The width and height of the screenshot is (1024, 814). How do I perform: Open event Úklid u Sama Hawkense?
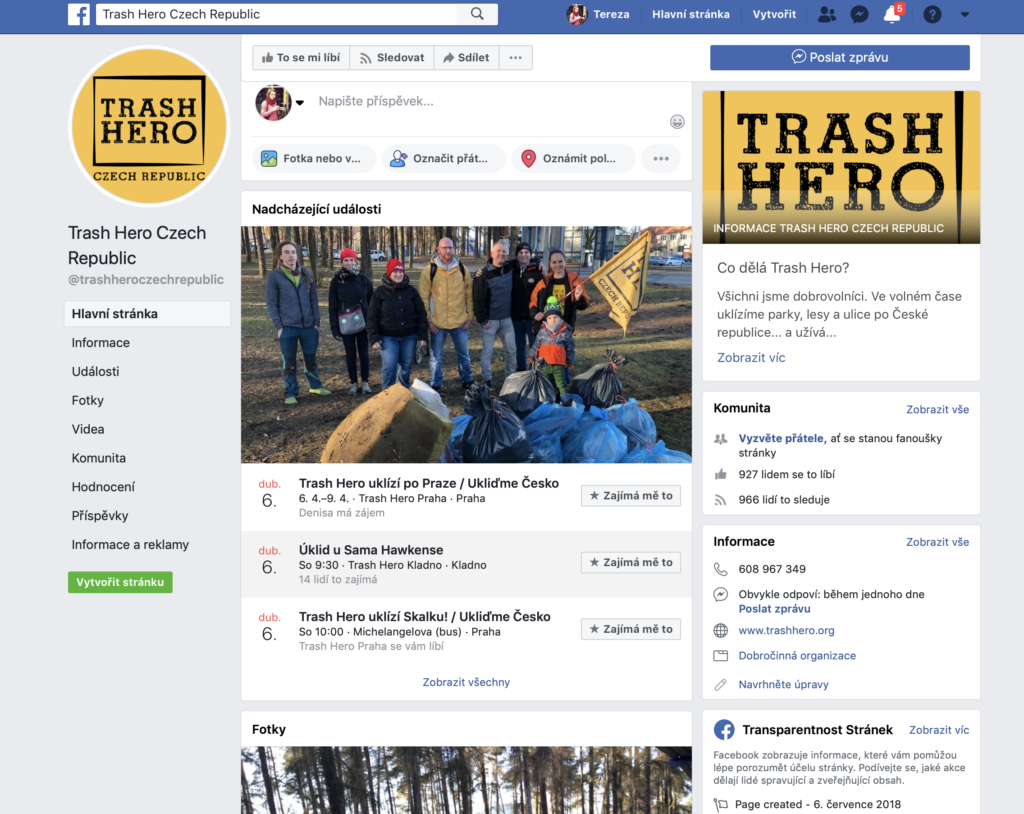coord(371,549)
